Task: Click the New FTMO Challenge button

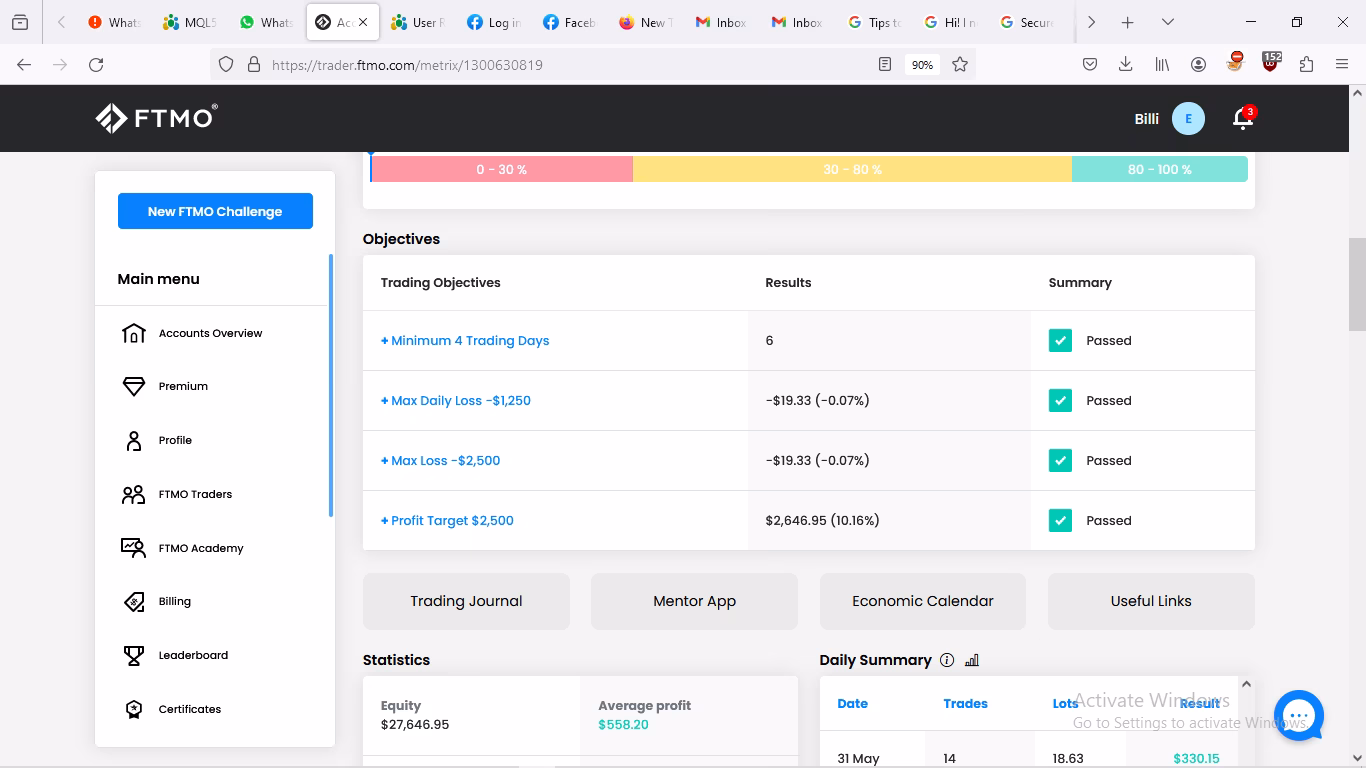Action: [x=215, y=211]
